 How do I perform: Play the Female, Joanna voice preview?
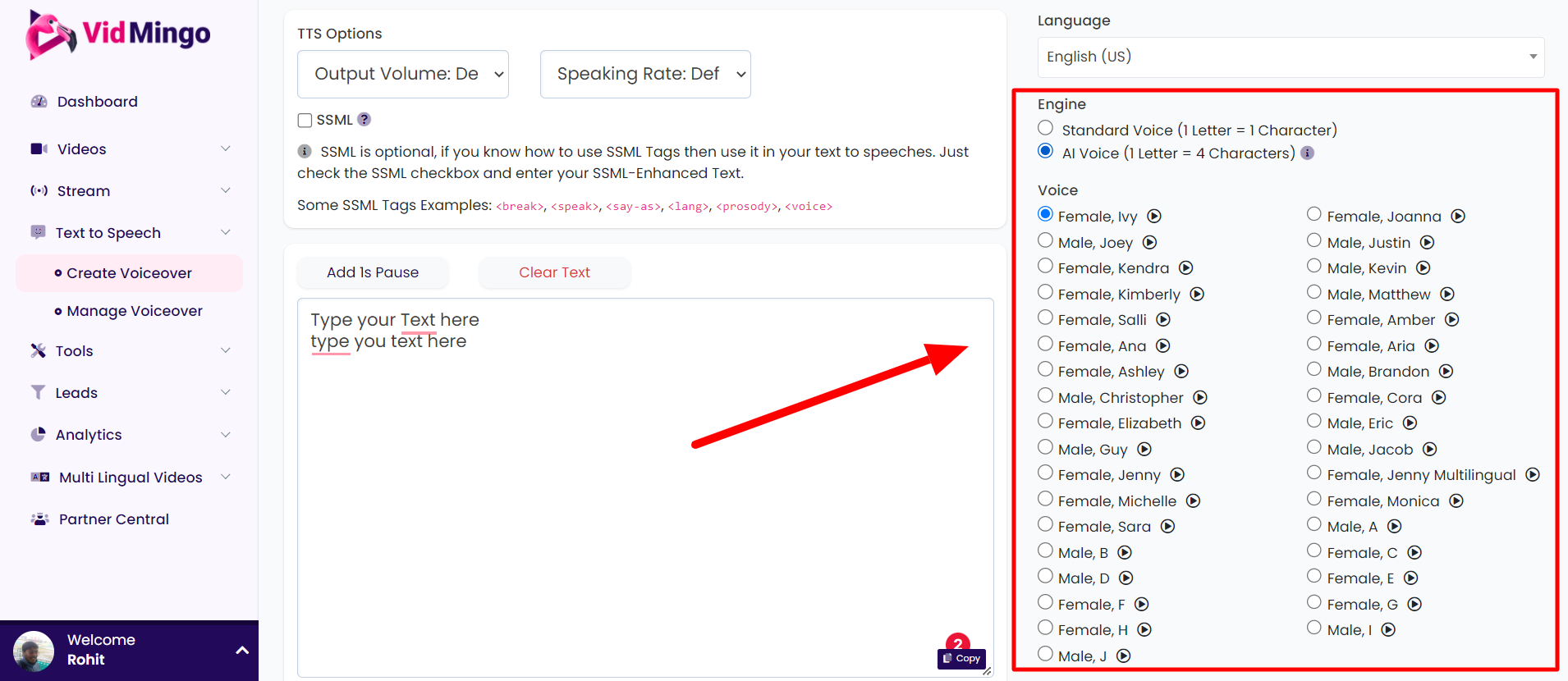[x=1459, y=217]
